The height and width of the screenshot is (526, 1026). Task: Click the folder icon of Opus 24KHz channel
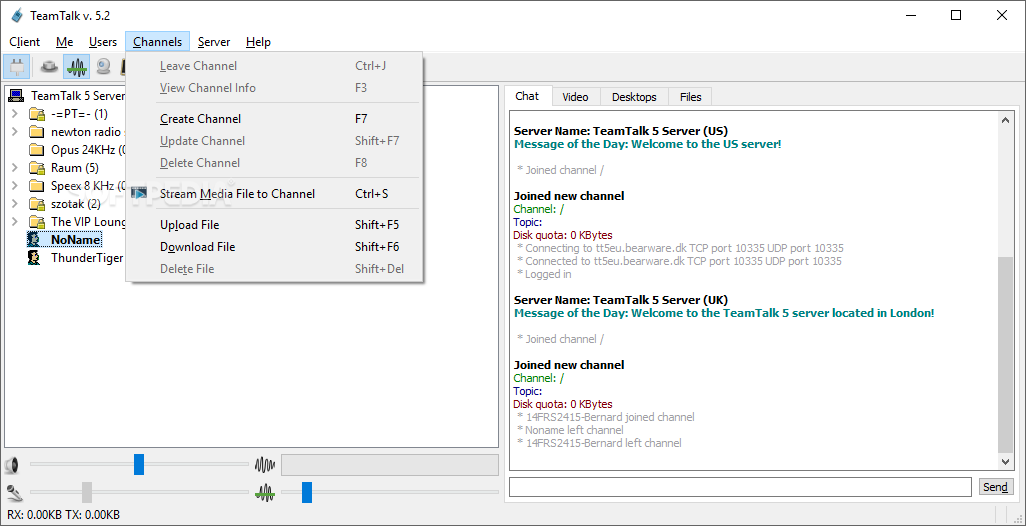pyautogui.click(x=37, y=150)
